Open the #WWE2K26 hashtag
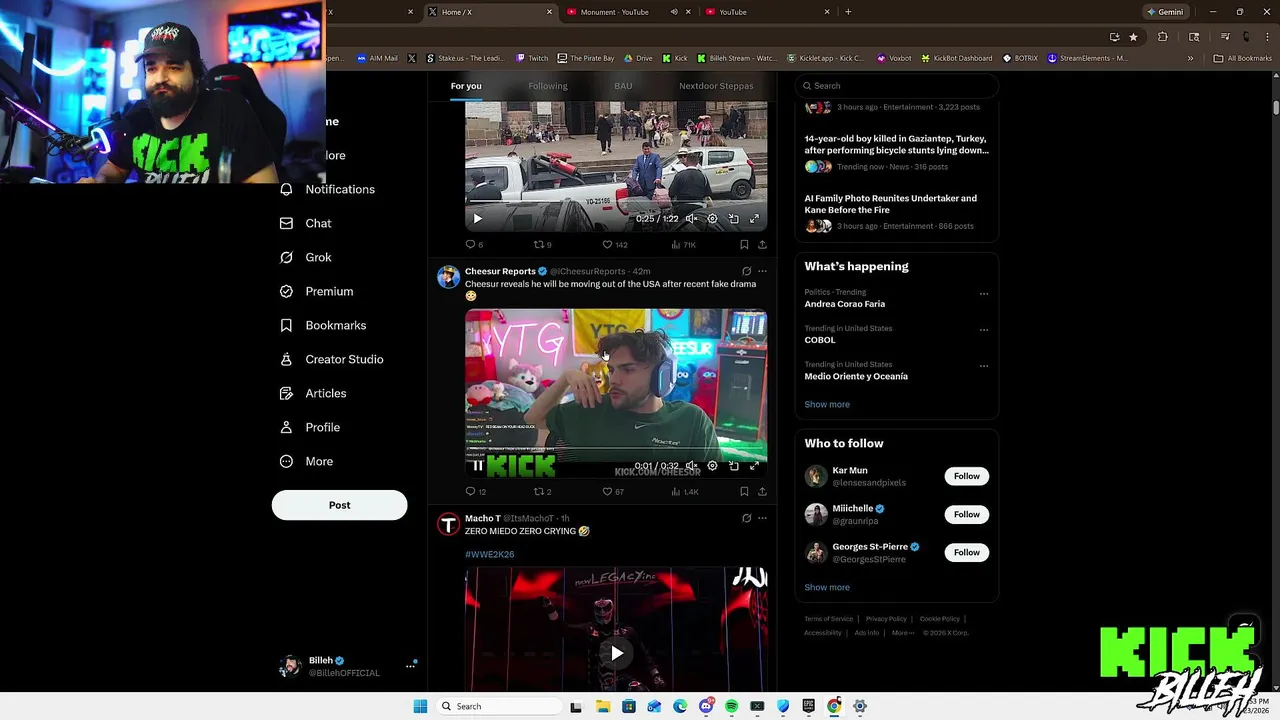 (x=489, y=554)
